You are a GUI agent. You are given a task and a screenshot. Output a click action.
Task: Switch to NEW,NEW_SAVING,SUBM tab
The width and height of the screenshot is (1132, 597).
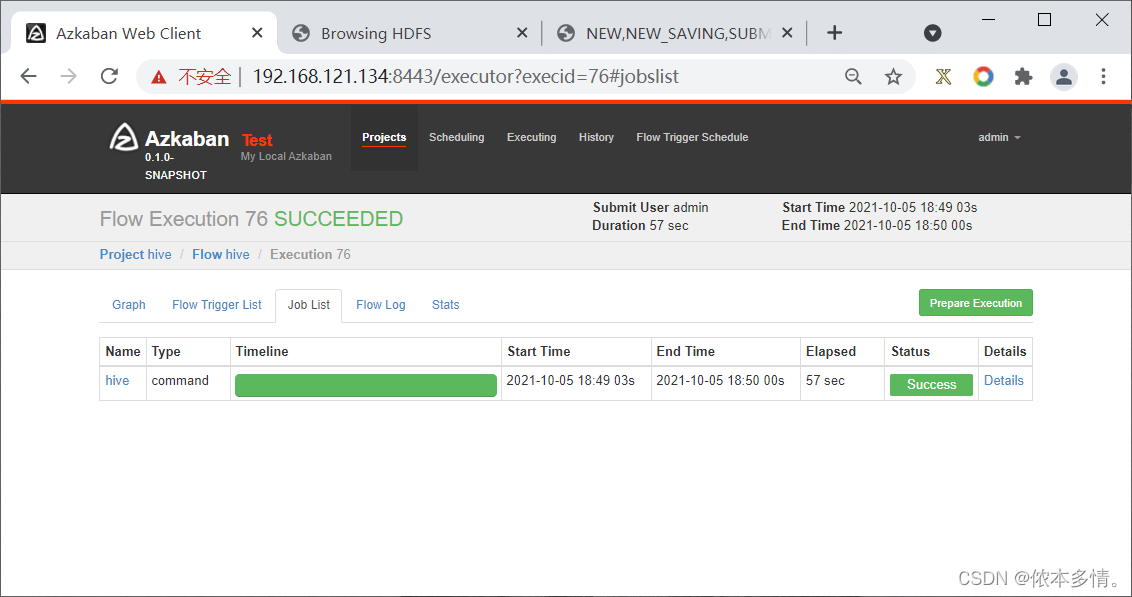(674, 33)
